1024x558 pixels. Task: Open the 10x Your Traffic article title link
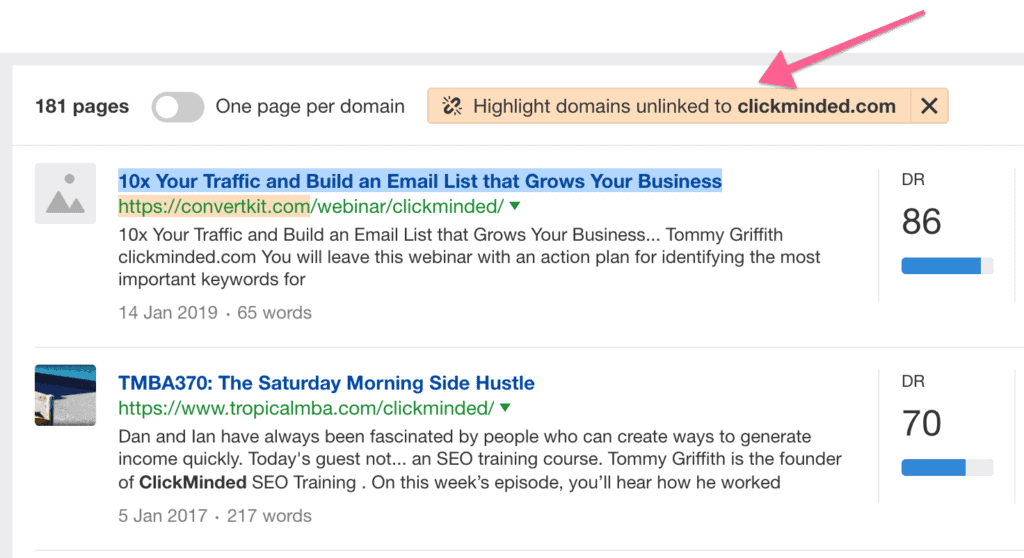(x=419, y=181)
